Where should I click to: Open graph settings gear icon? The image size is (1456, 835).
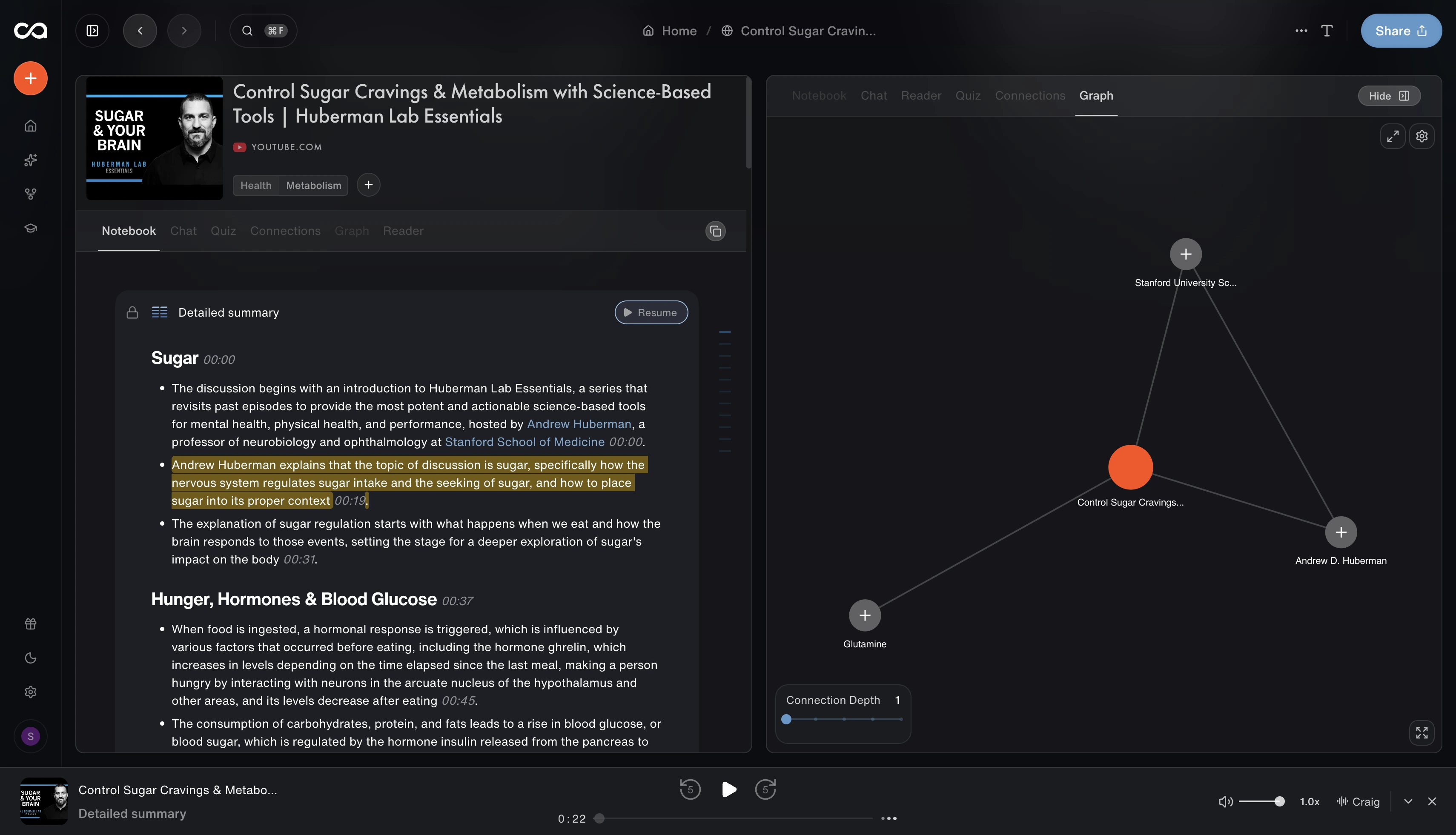(x=1422, y=136)
